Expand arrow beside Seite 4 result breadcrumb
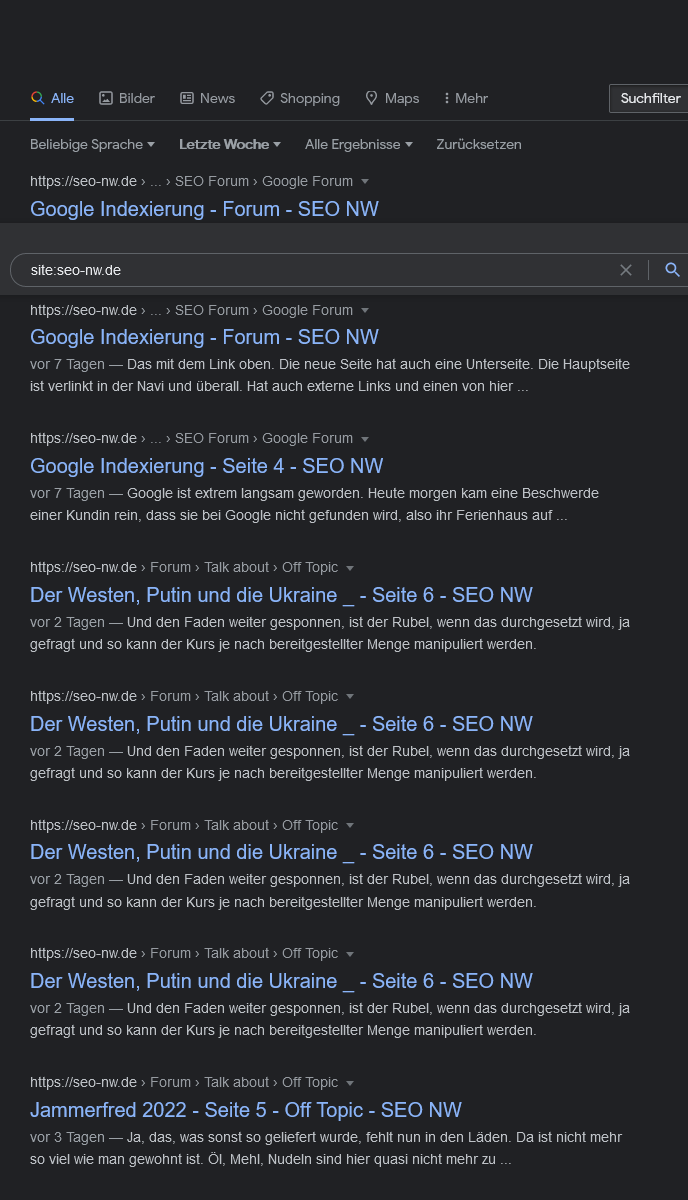Viewport: 688px width, 1200px height. tap(365, 439)
